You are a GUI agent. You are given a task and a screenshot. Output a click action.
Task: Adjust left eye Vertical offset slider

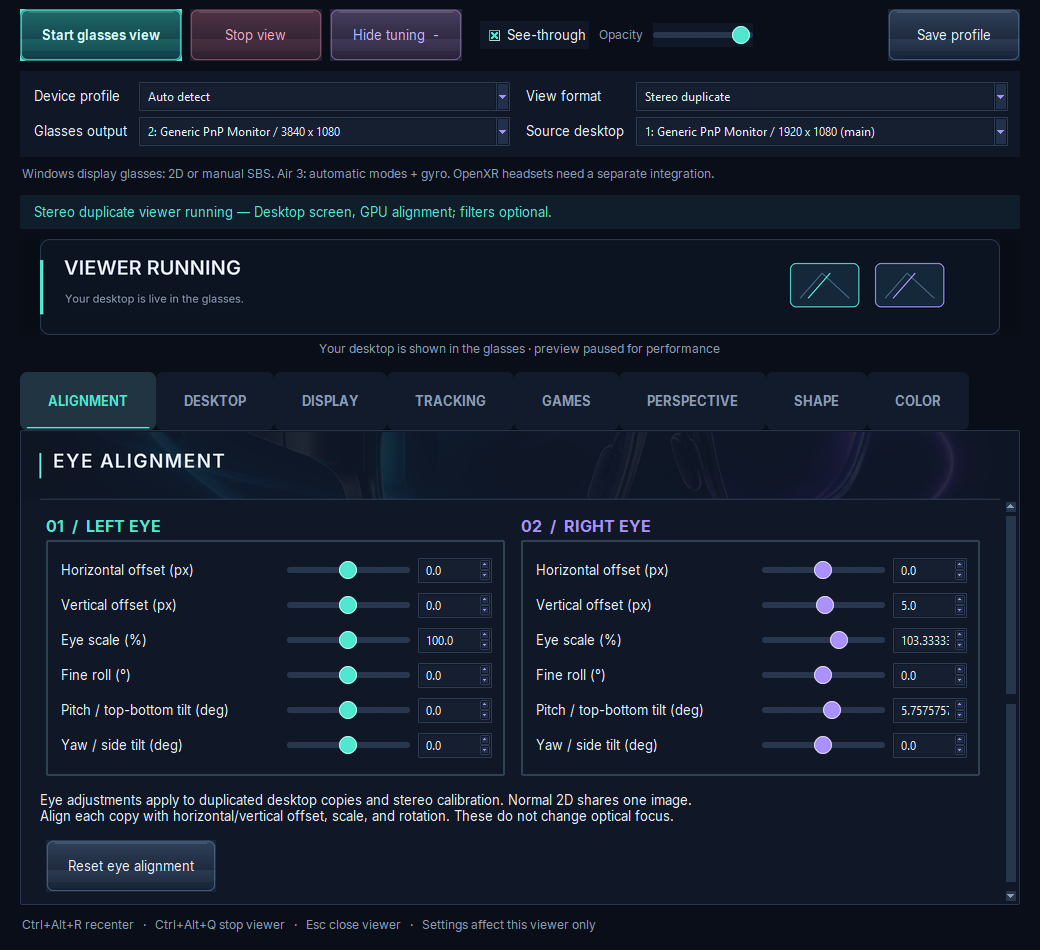pyautogui.click(x=348, y=605)
